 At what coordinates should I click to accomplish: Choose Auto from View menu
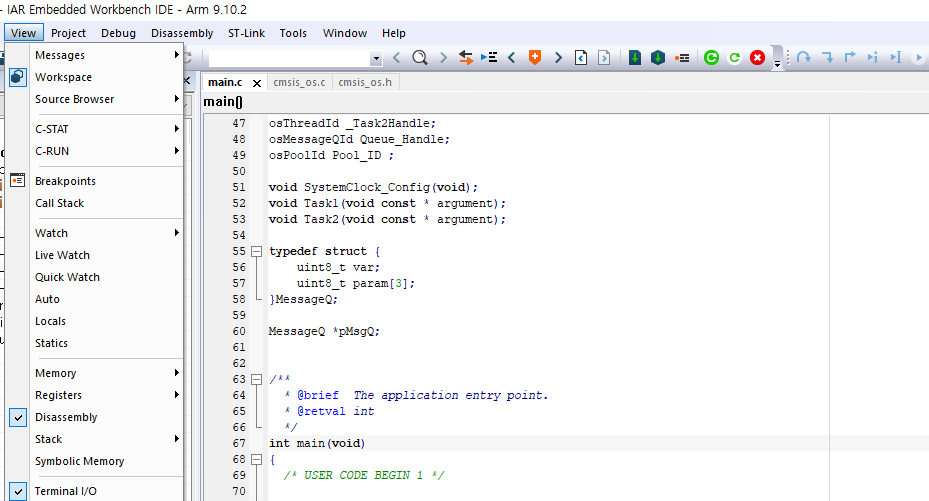pos(47,299)
